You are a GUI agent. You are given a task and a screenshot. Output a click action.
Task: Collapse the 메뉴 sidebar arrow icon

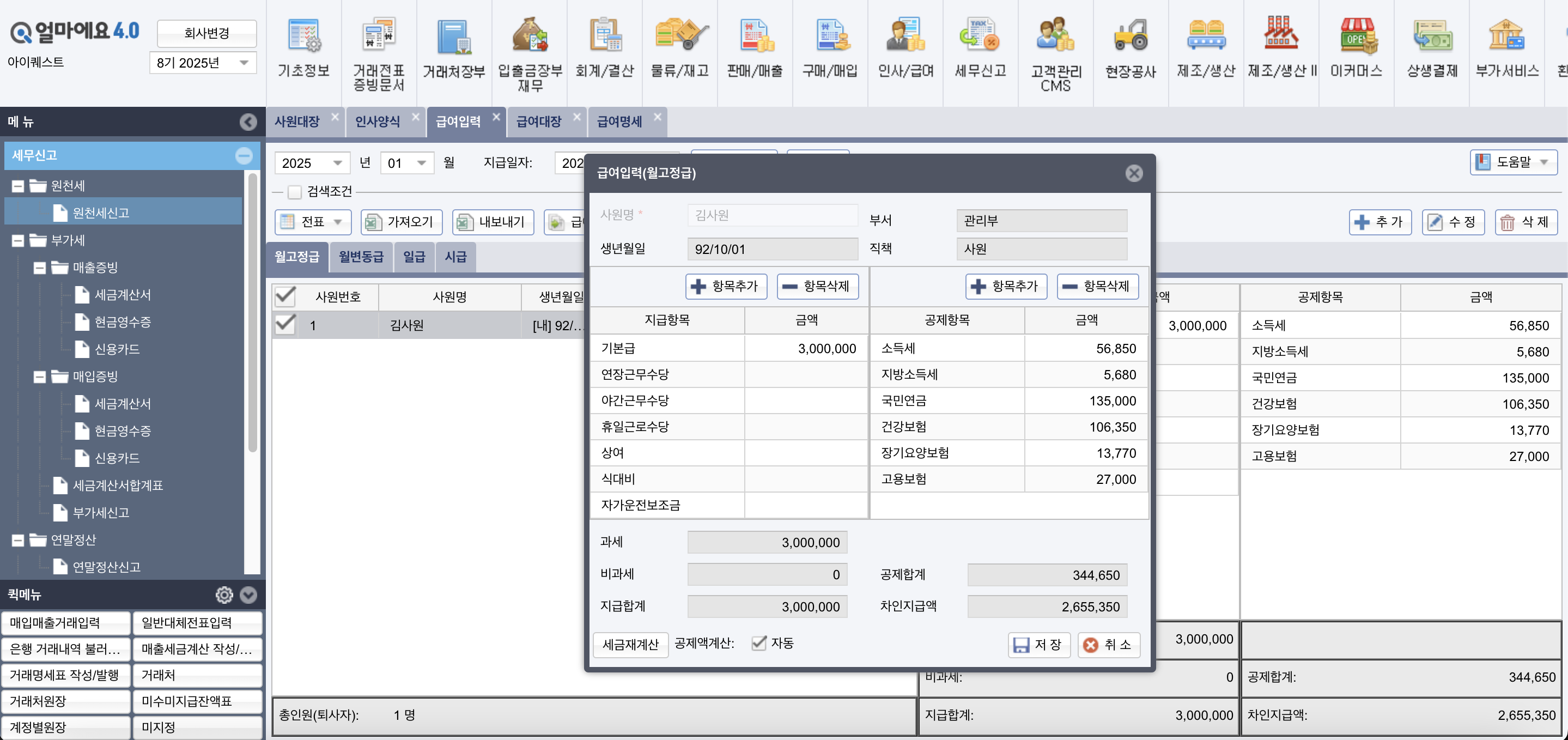click(248, 122)
